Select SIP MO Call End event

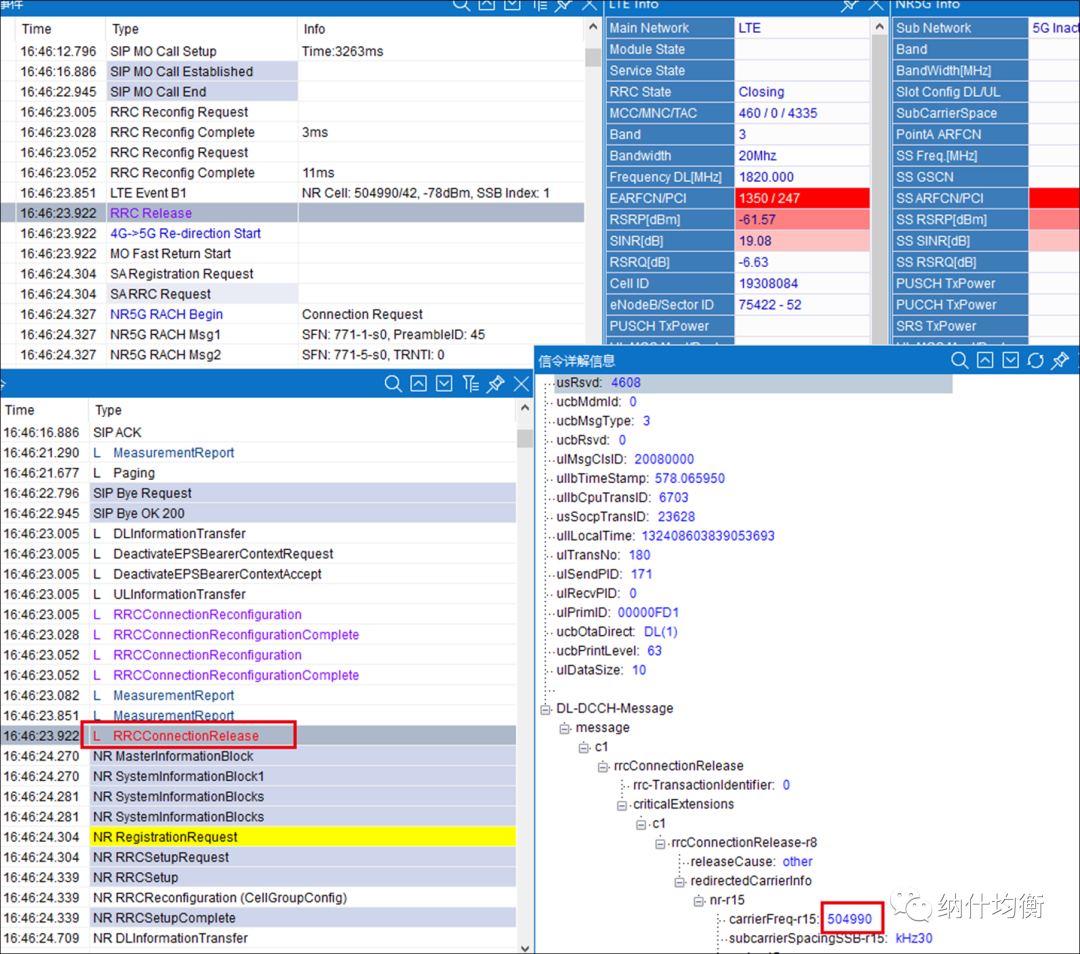tap(293, 92)
